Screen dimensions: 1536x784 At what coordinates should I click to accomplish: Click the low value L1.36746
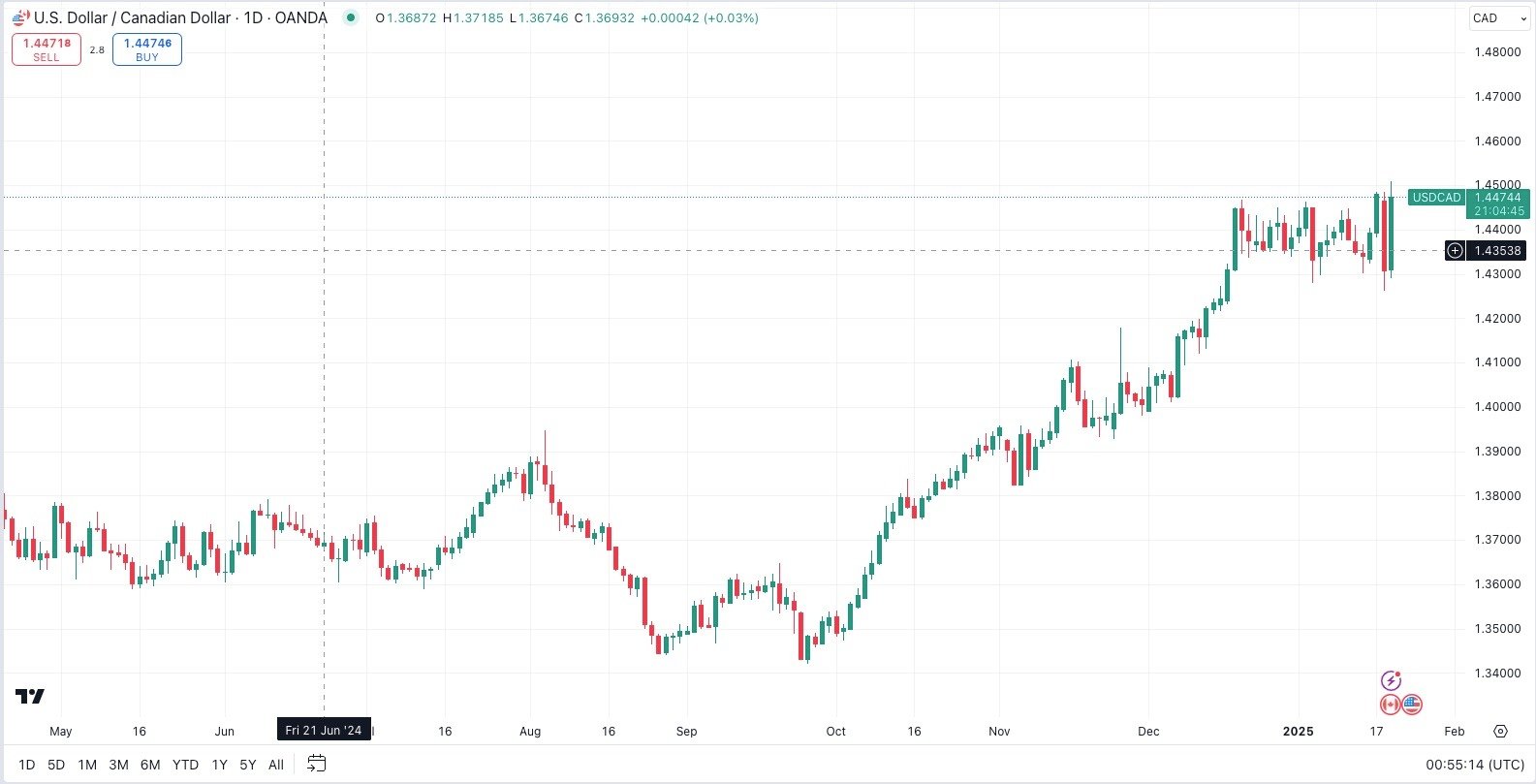tap(538, 18)
